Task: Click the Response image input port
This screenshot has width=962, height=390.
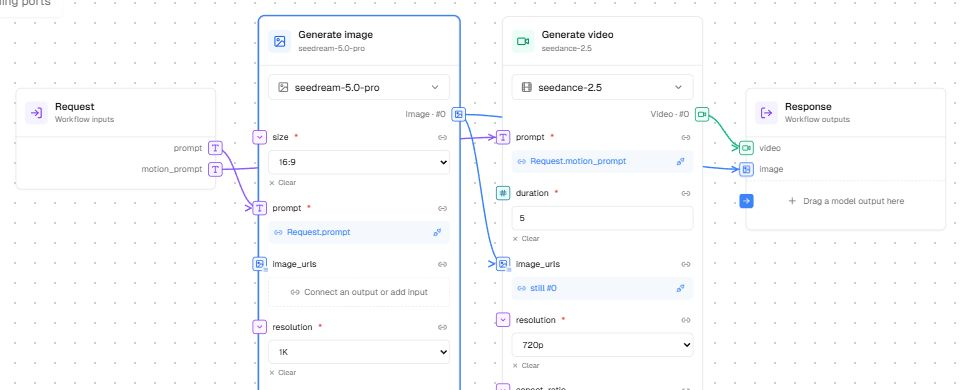Action: tap(746, 169)
